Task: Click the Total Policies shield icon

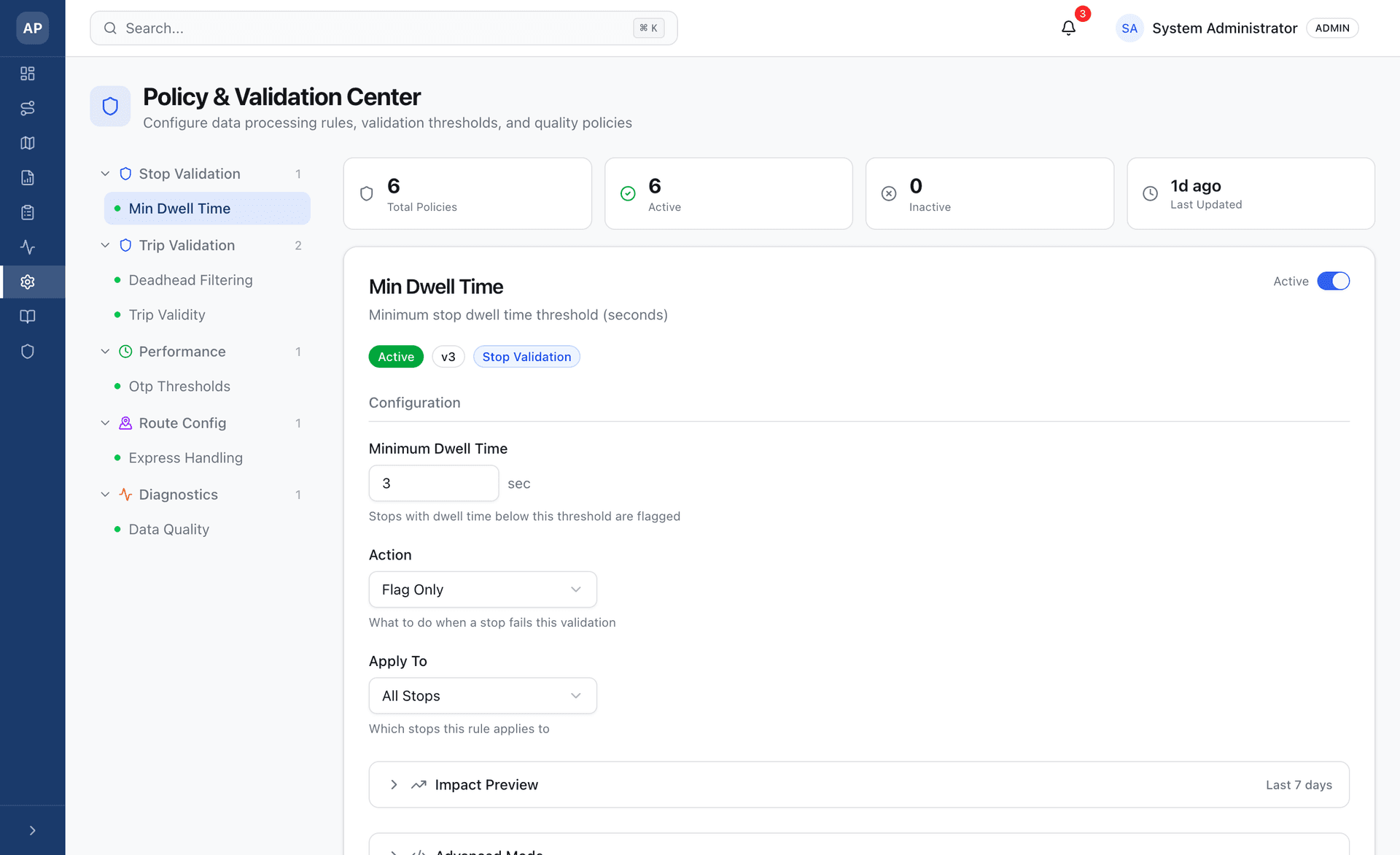Action: tap(367, 193)
